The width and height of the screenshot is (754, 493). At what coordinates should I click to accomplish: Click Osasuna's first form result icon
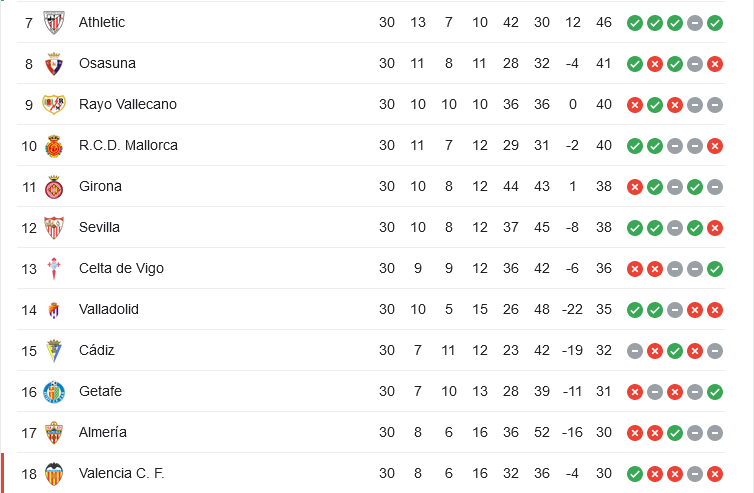(635, 63)
